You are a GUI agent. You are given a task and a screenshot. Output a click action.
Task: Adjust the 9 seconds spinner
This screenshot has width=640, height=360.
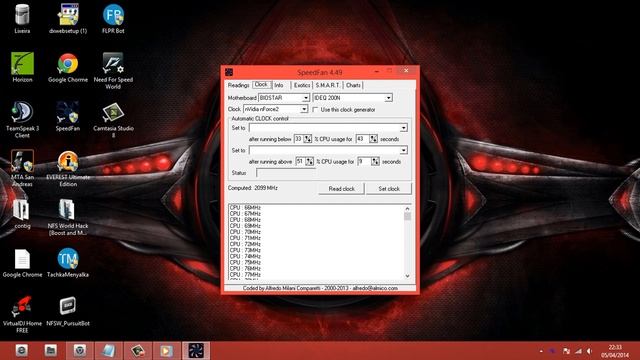point(375,162)
